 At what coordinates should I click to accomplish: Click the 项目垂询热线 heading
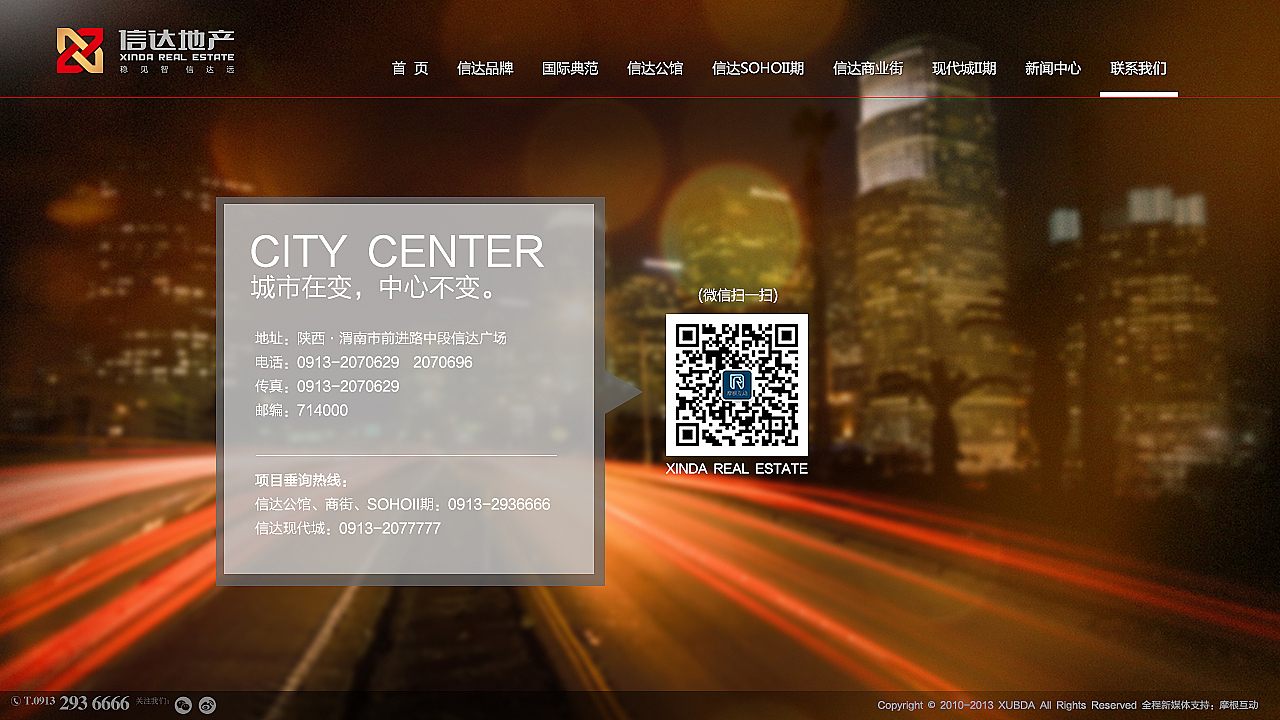point(302,480)
